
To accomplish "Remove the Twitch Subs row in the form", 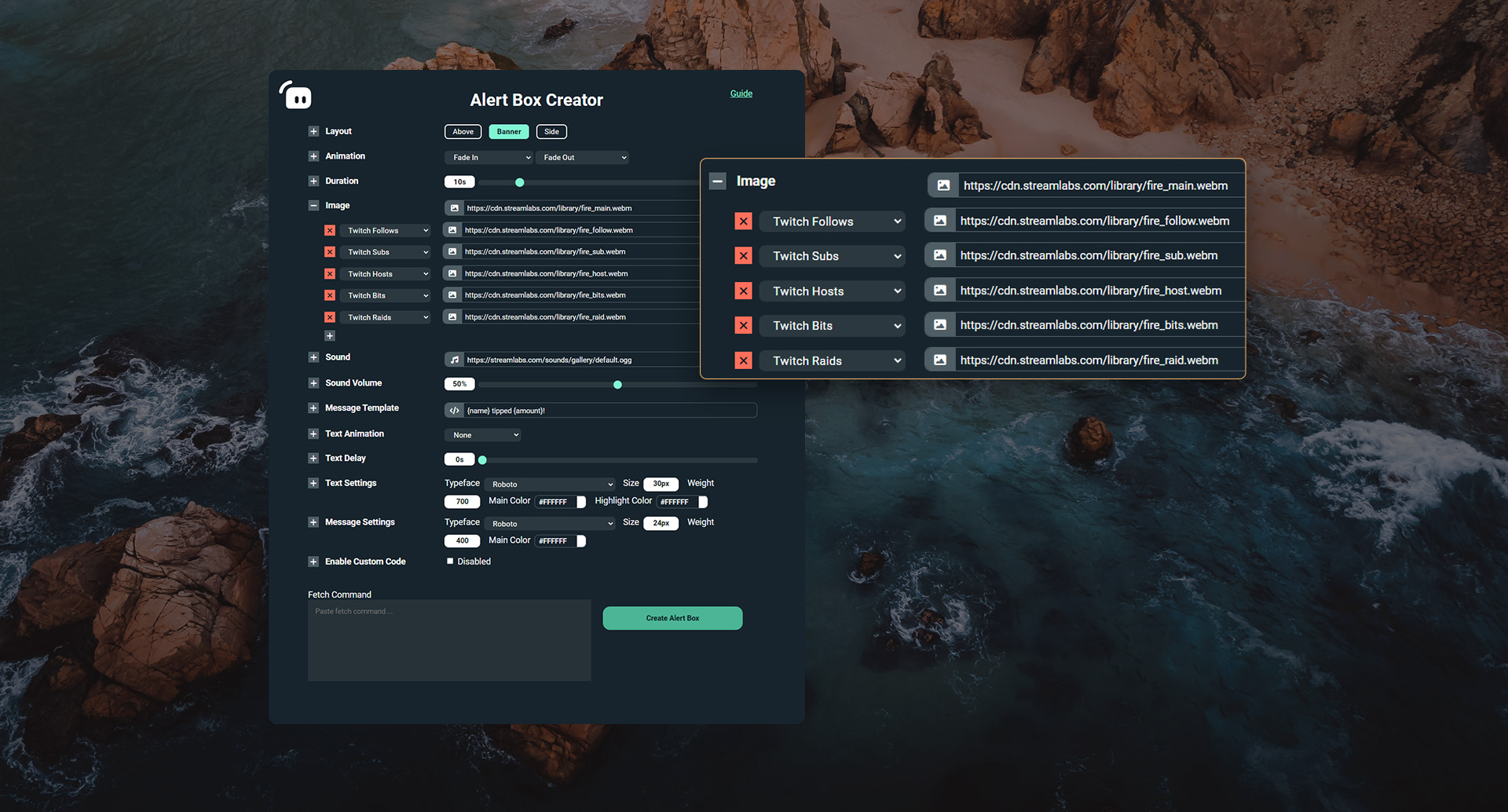I will point(330,252).
